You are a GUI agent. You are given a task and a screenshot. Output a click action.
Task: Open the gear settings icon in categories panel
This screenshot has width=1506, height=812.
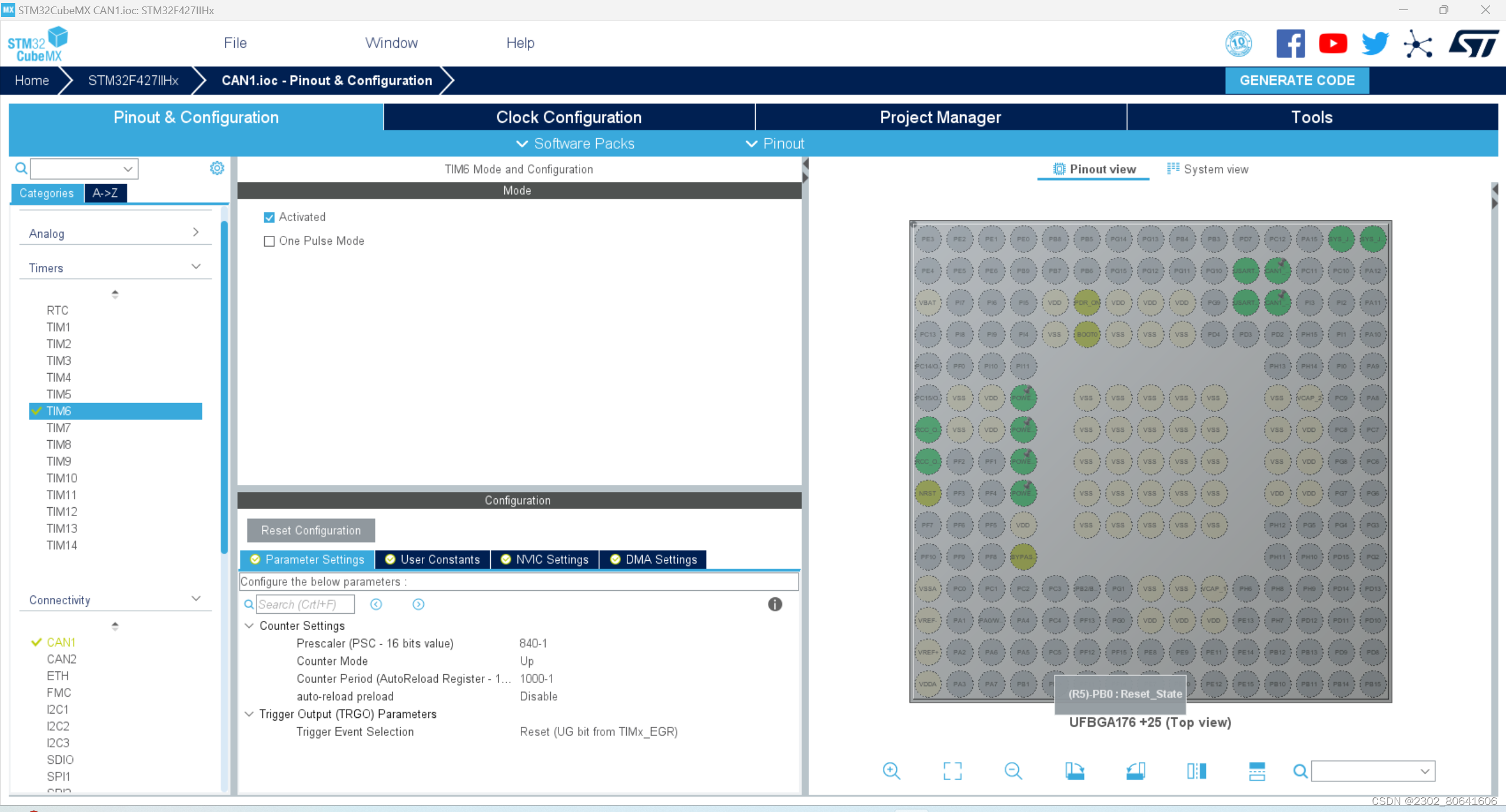pyautogui.click(x=217, y=169)
